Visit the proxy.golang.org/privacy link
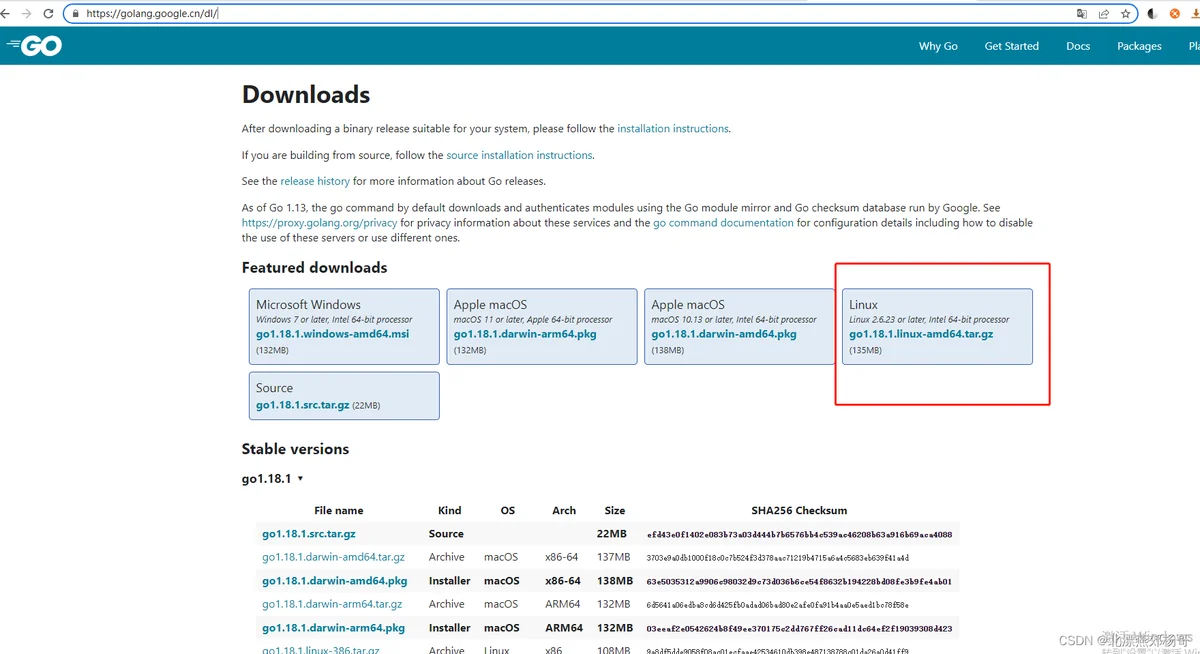This screenshot has width=1200, height=654. pyautogui.click(x=319, y=223)
